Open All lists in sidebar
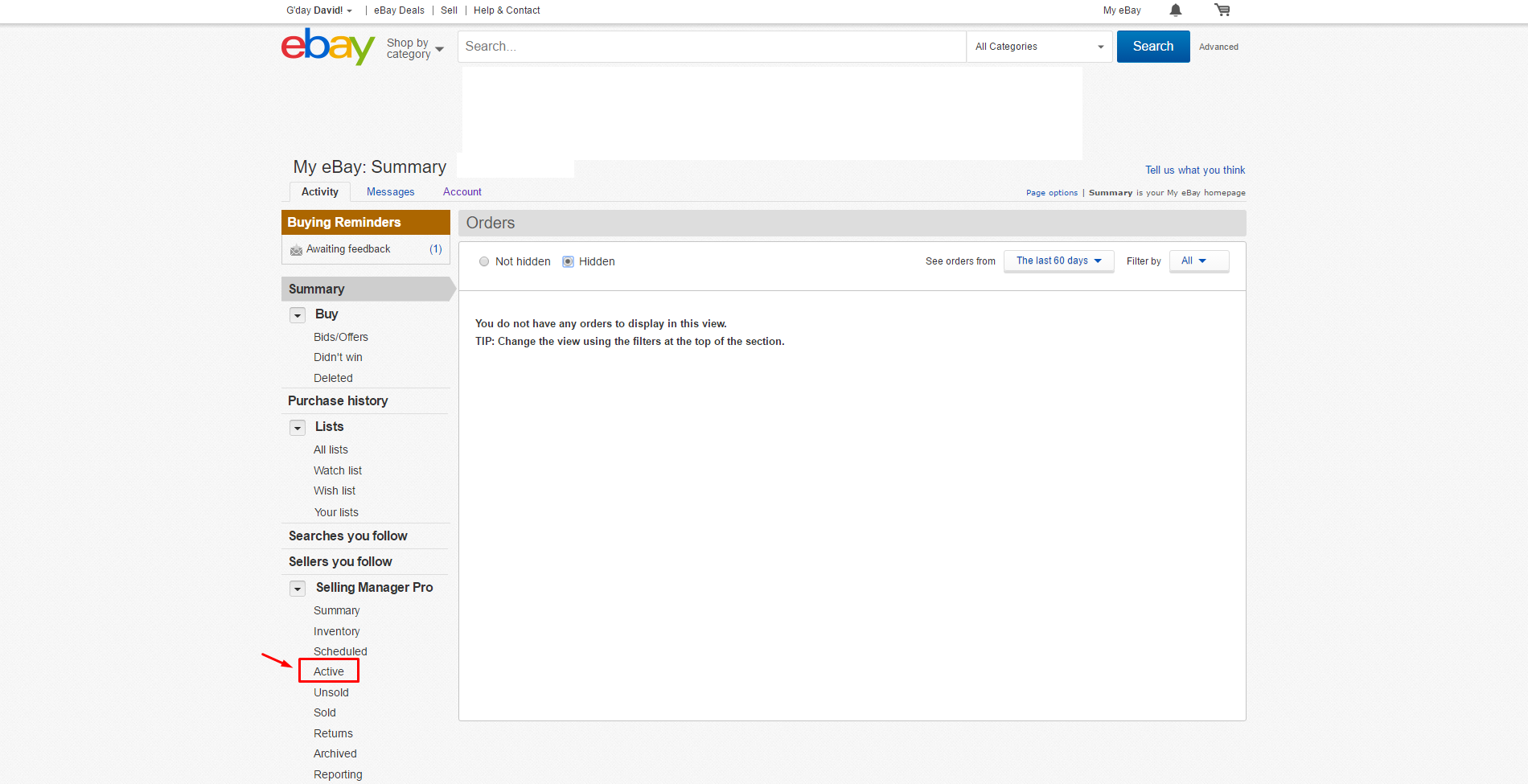The width and height of the screenshot is (1528, 784). point(331,449)
